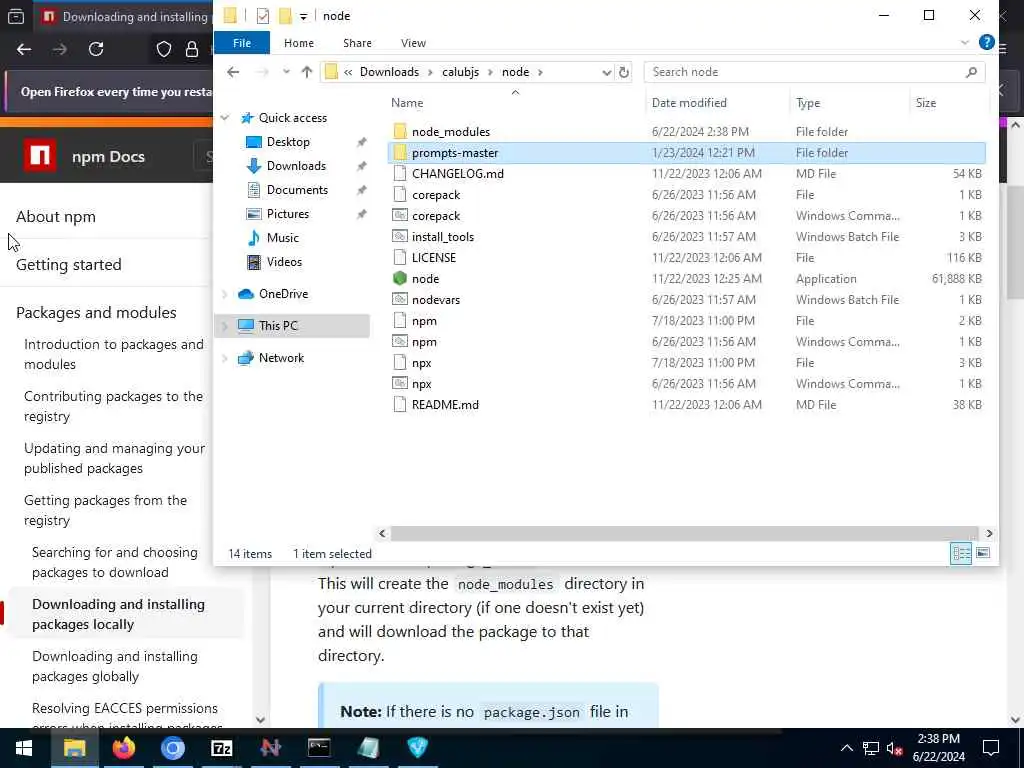1024x768 pixels.
Task: Click the muted volume tray icon
Action: tap(895, 748)
